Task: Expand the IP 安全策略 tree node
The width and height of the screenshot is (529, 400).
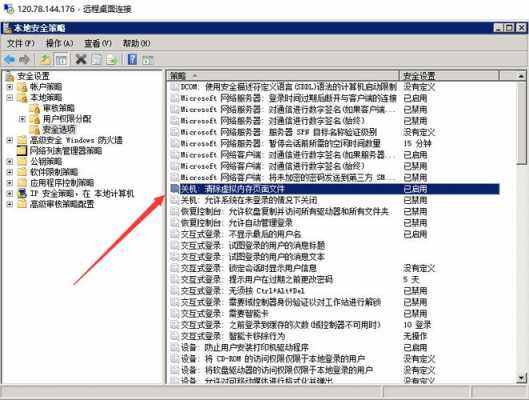Action: (x=10, y=194)
